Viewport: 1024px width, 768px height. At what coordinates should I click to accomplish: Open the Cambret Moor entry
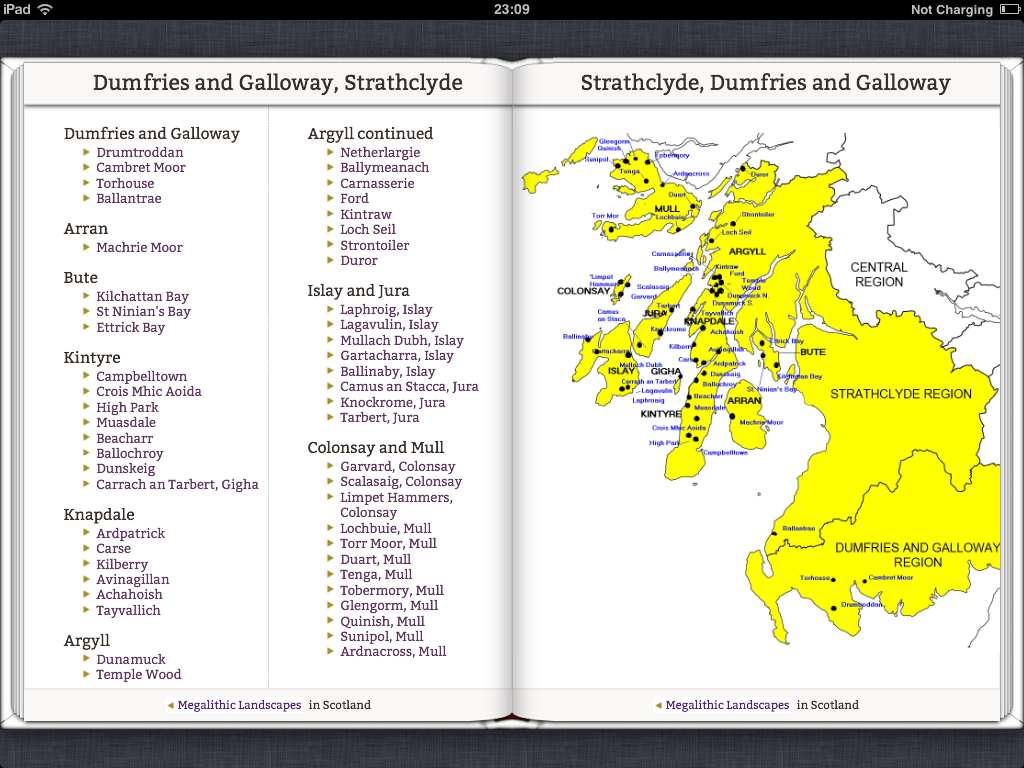pos(140,168)
